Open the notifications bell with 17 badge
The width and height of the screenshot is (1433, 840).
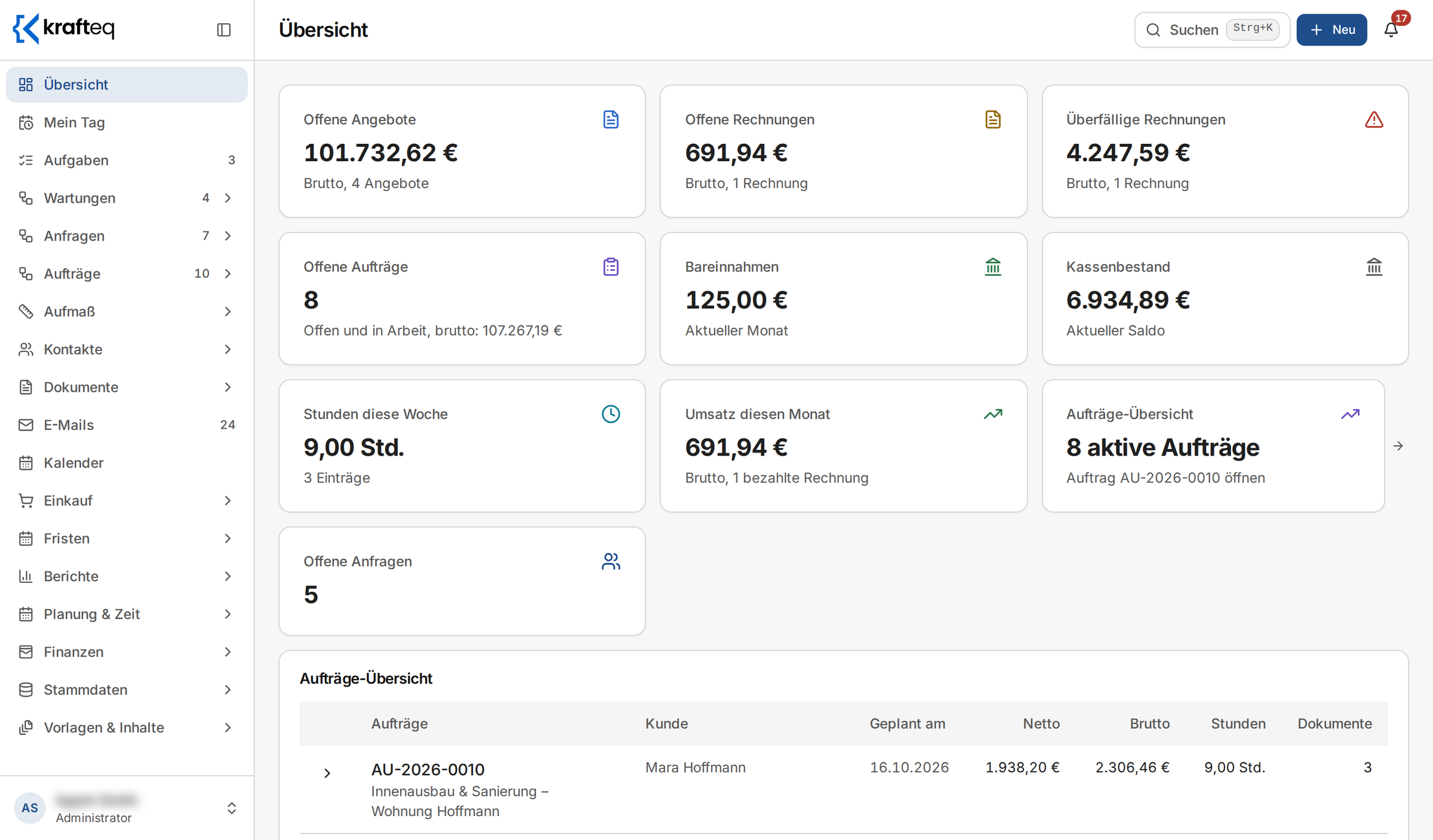point(1391,30)
